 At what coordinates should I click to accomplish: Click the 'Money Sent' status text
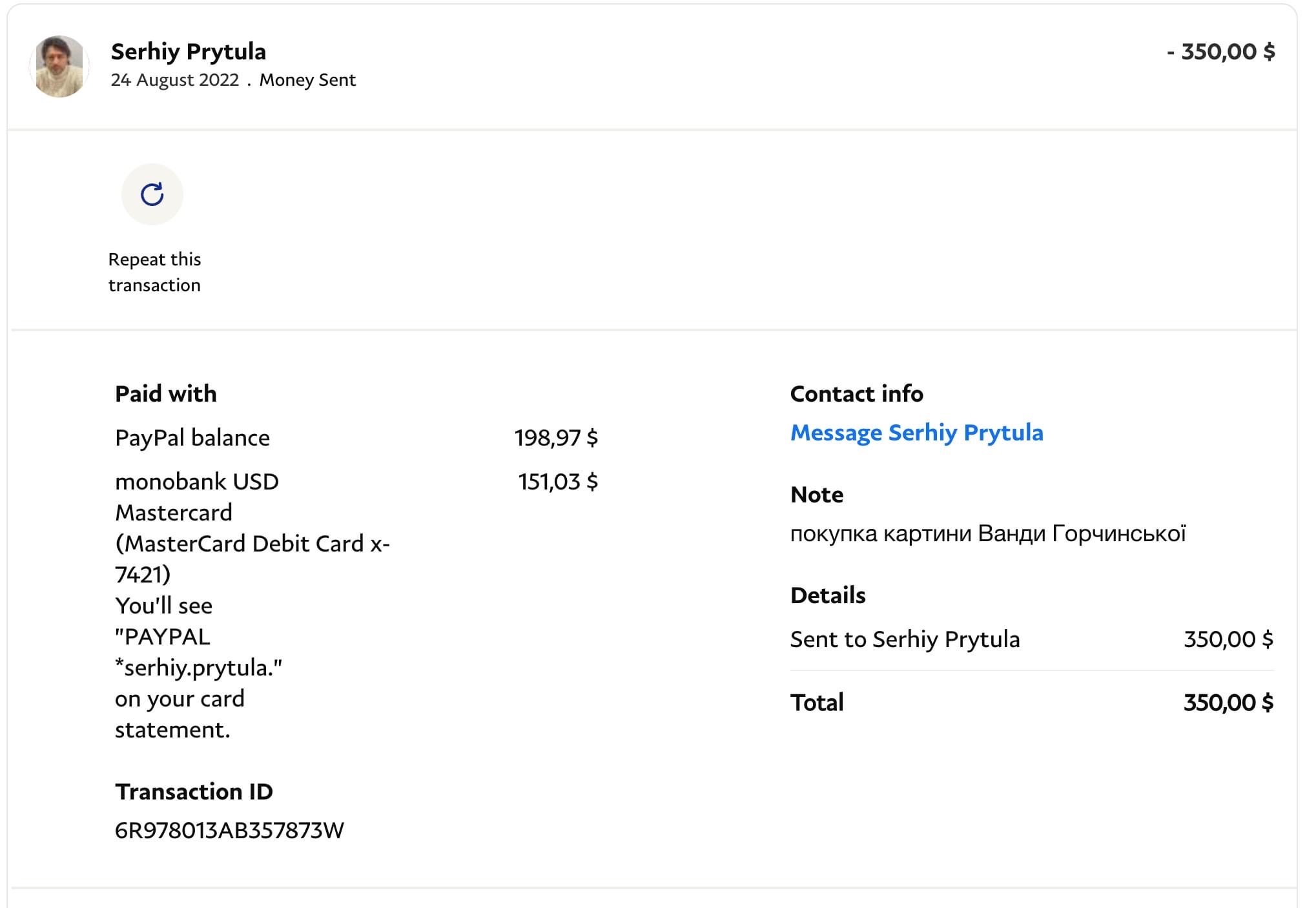307,80
